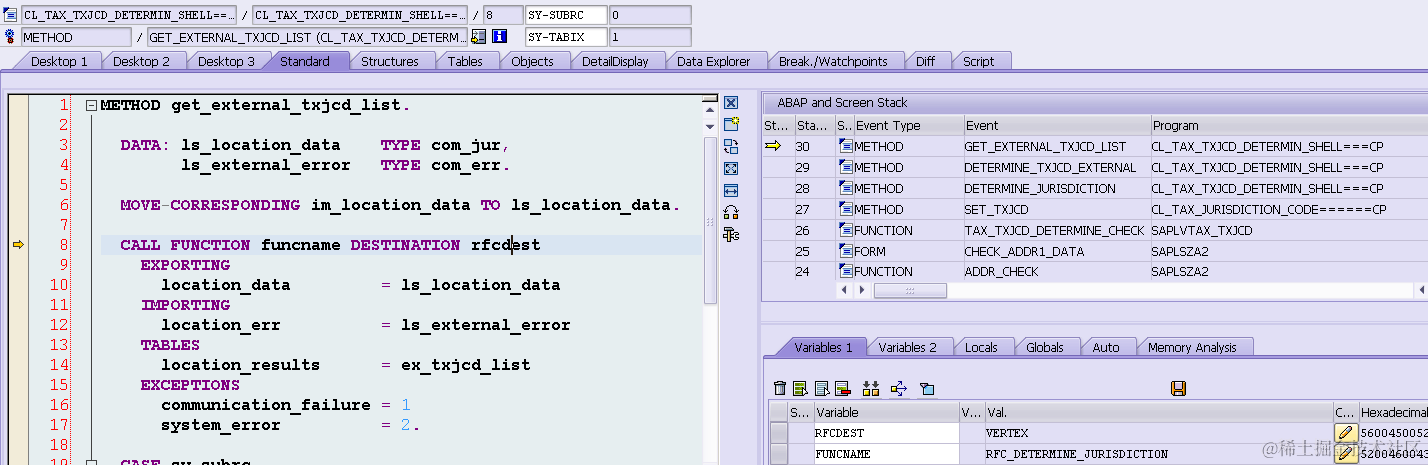This screenshot has height=465, width=1428.
Task: Collapse the METHOD get_external_txjcd_list code block
Action: coord(91,105)
